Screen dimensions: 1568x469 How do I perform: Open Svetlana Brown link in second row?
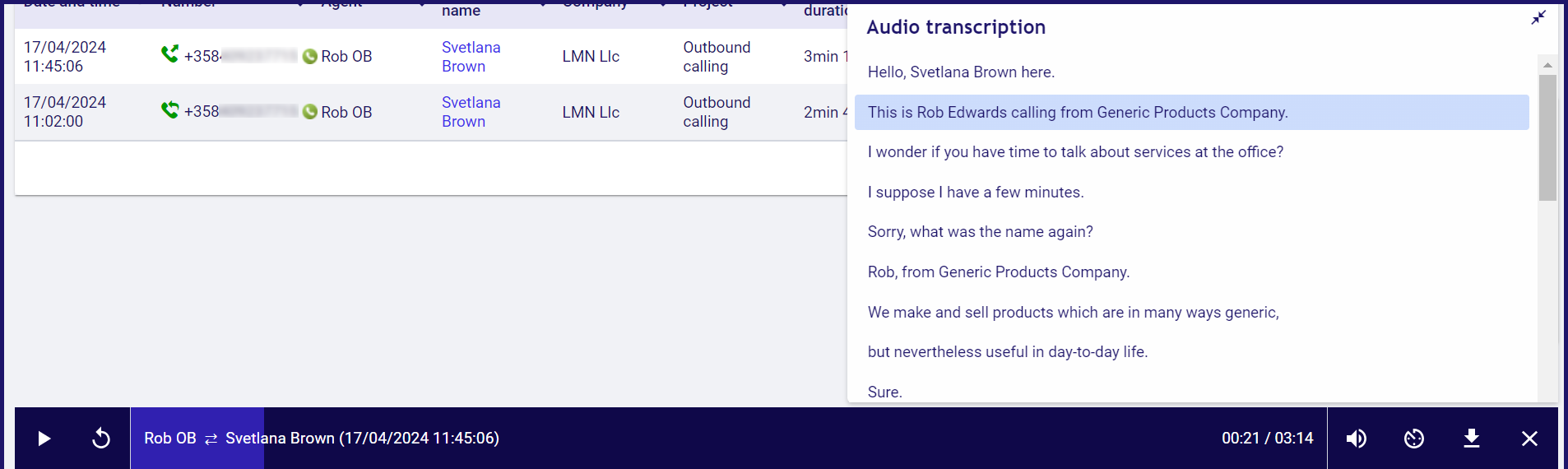(471, 112)
